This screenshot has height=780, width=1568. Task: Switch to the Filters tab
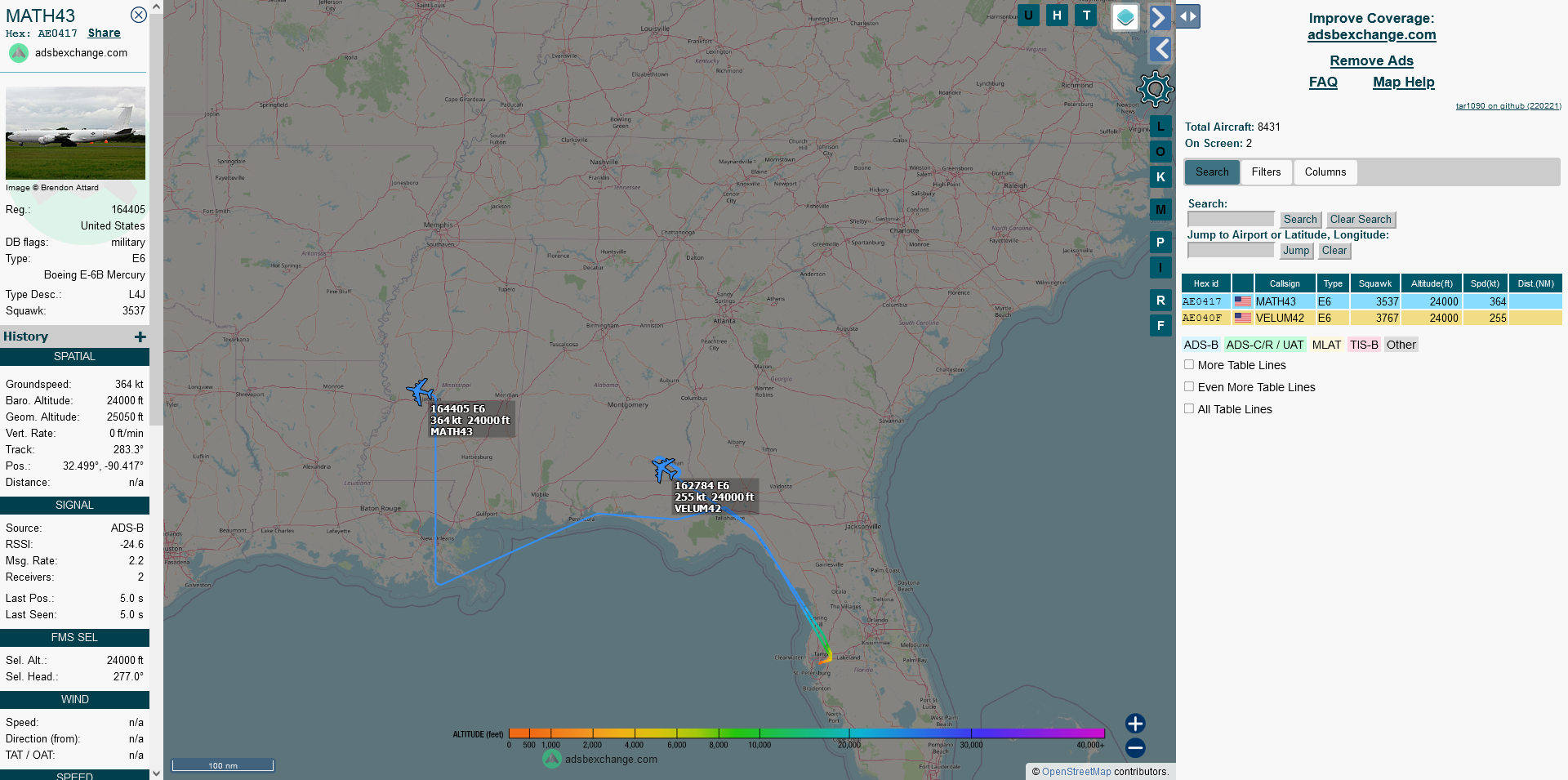point(1266,172)
